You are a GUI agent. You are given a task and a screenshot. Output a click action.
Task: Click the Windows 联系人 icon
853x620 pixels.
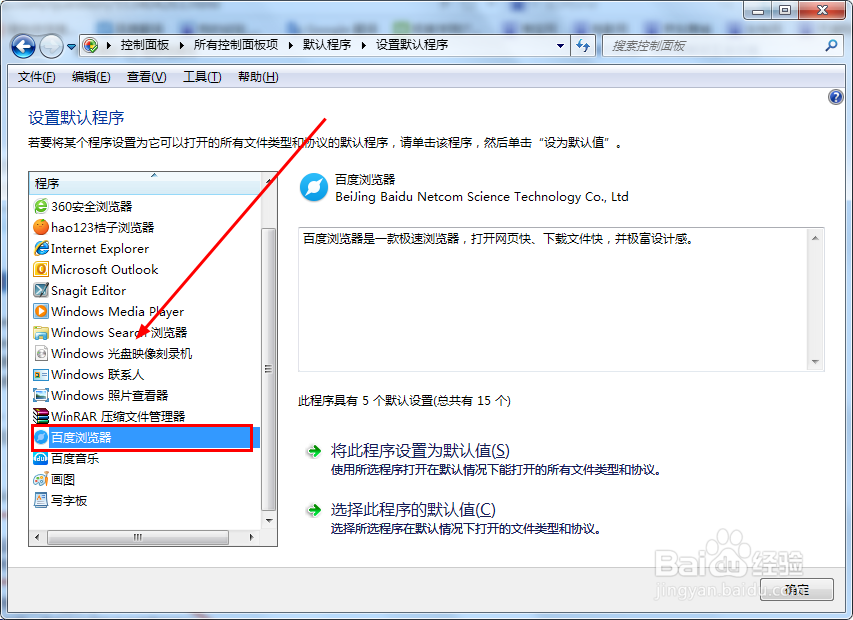(x=41, y=375)
